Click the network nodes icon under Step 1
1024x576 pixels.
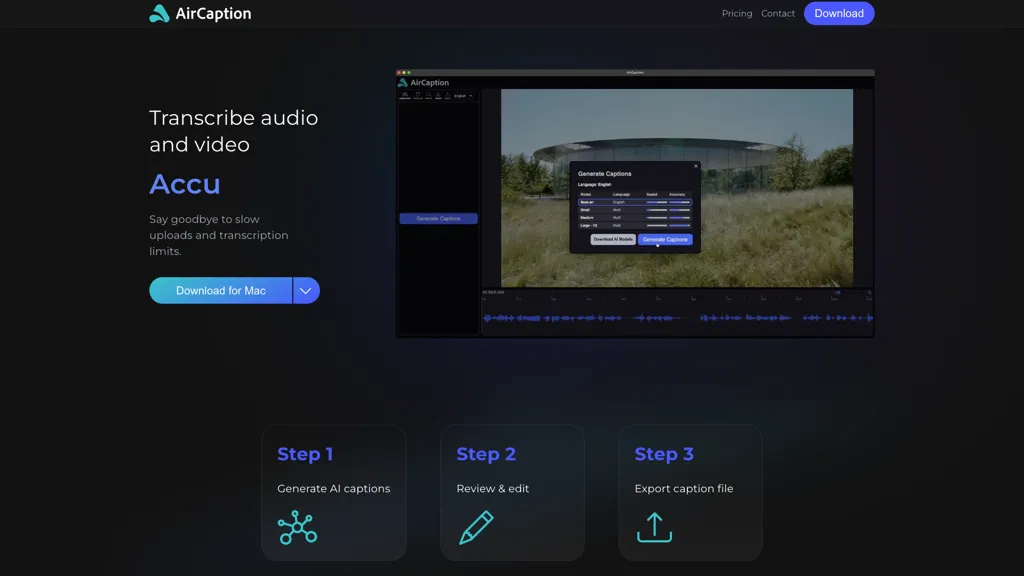point(296,527)
